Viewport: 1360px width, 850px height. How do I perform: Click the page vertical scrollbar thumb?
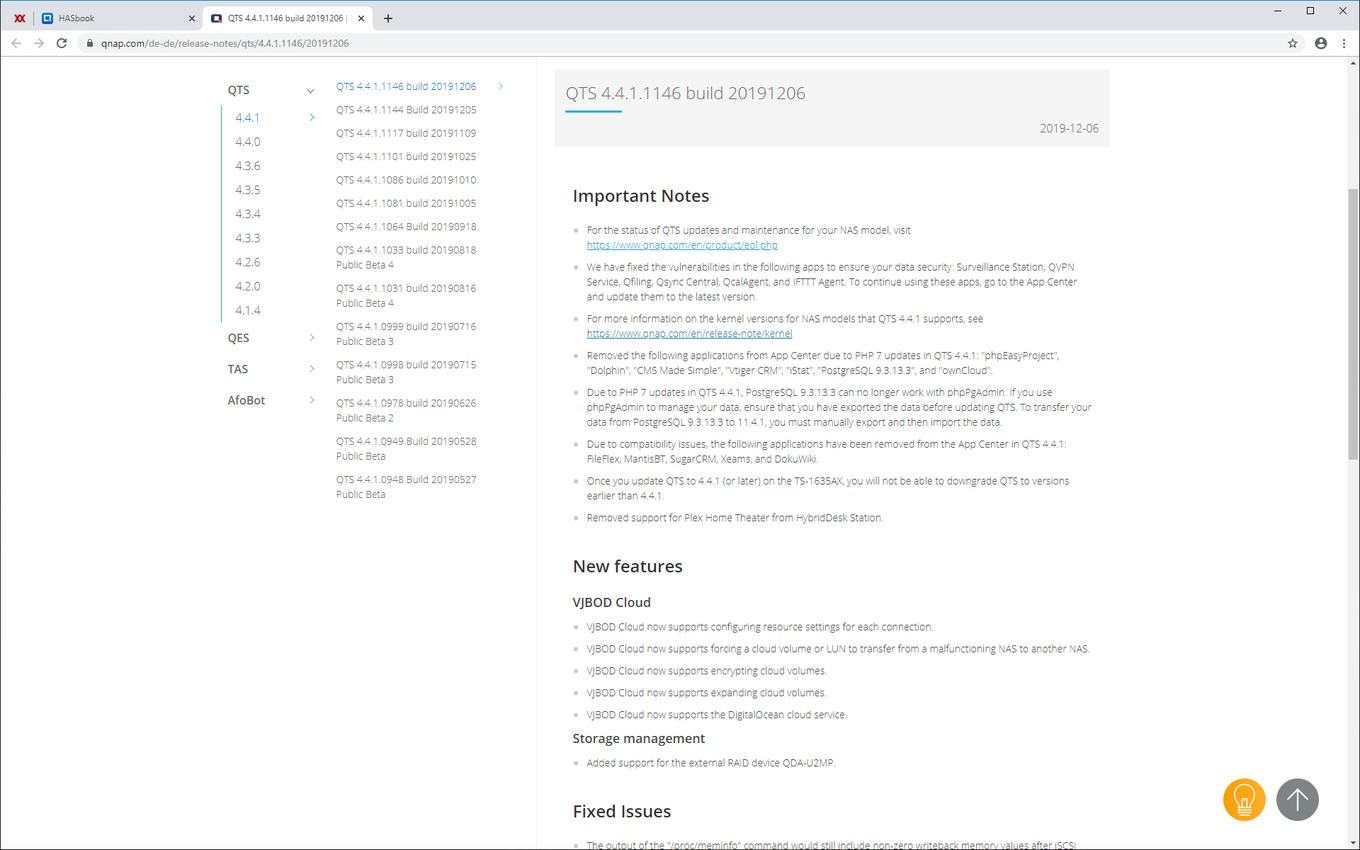point(1354,323)
